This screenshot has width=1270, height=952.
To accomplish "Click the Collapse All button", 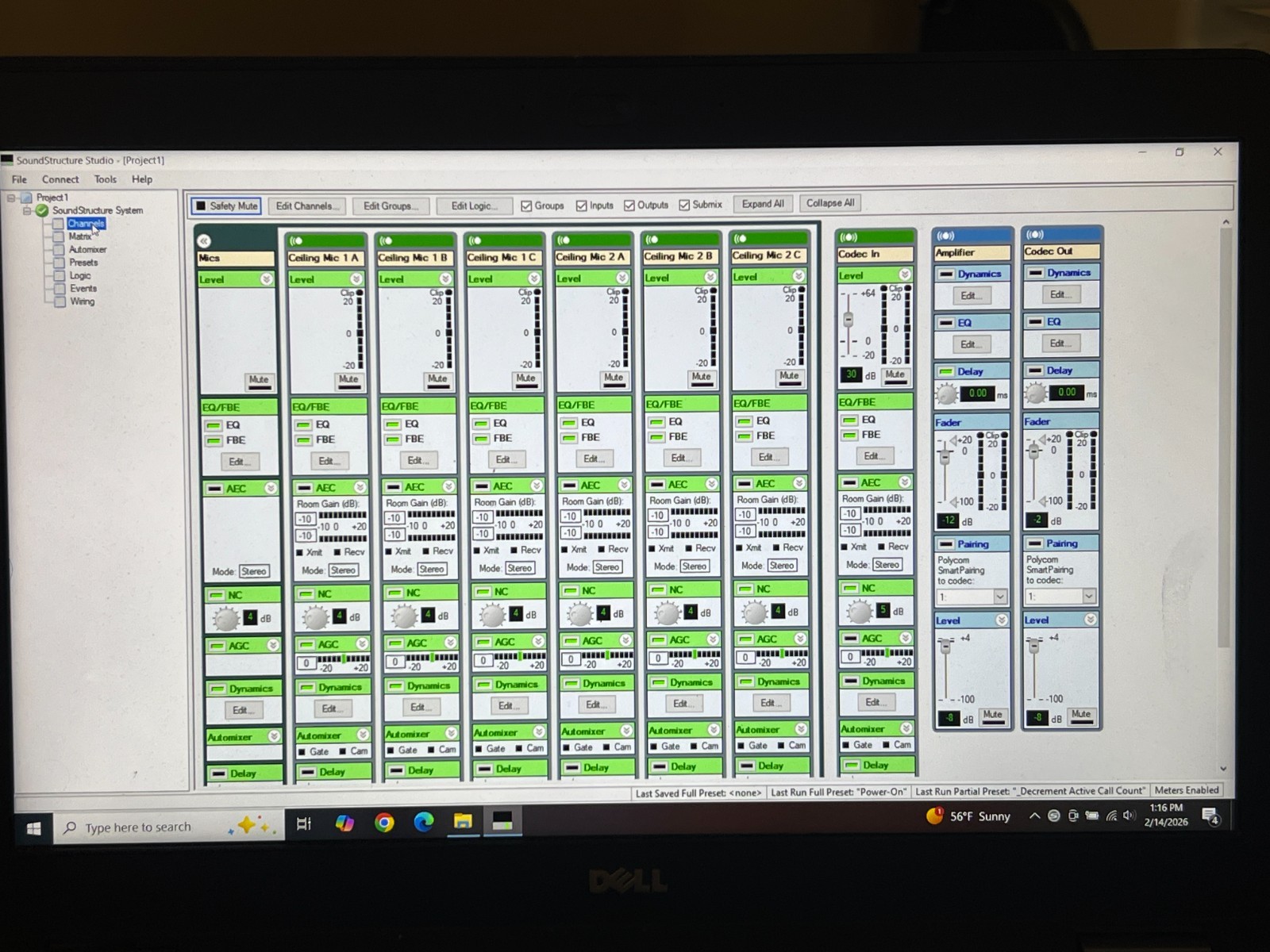I will point(830,203).
